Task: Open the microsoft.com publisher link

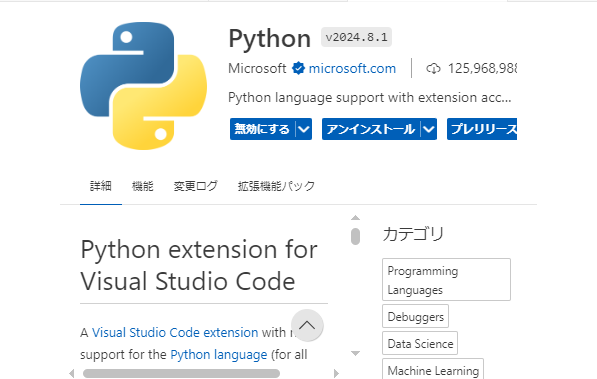Action: point(352,69)
